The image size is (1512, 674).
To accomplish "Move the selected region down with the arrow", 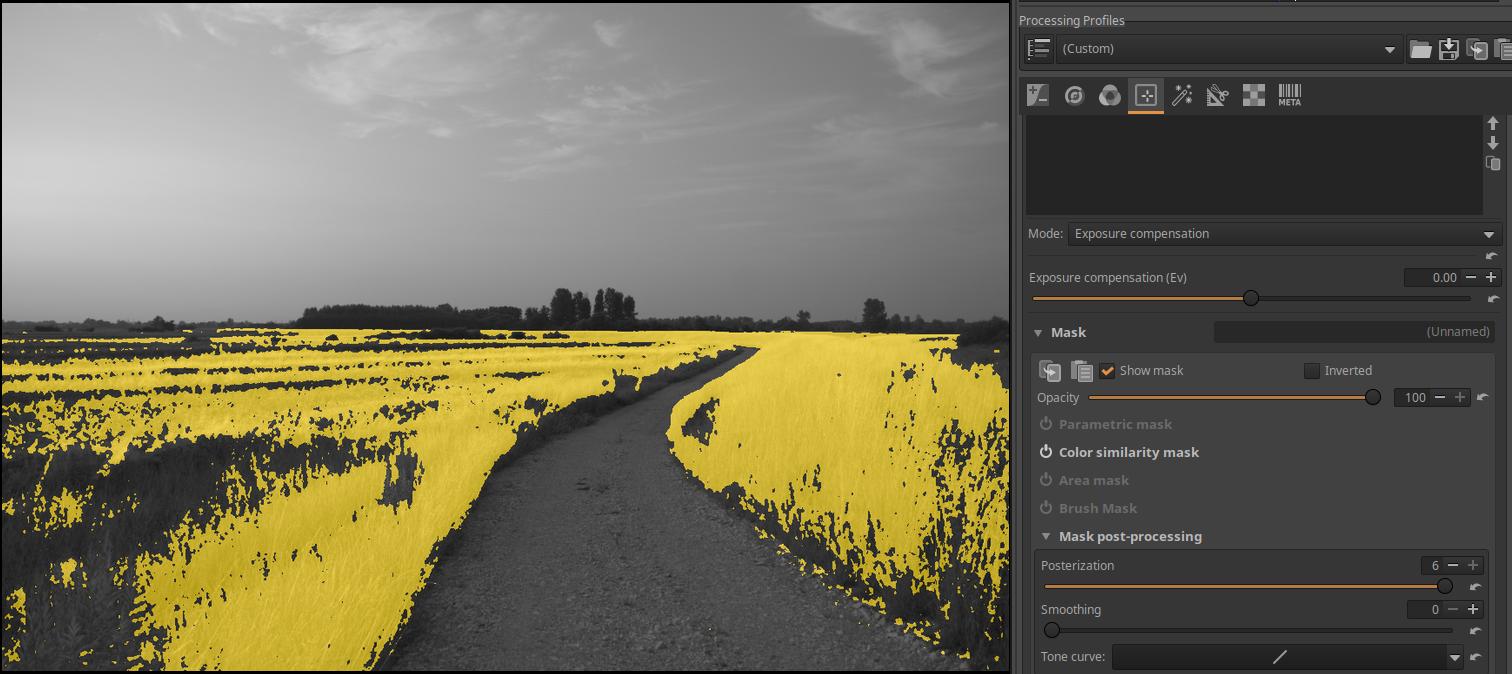I will [1493, 143].
